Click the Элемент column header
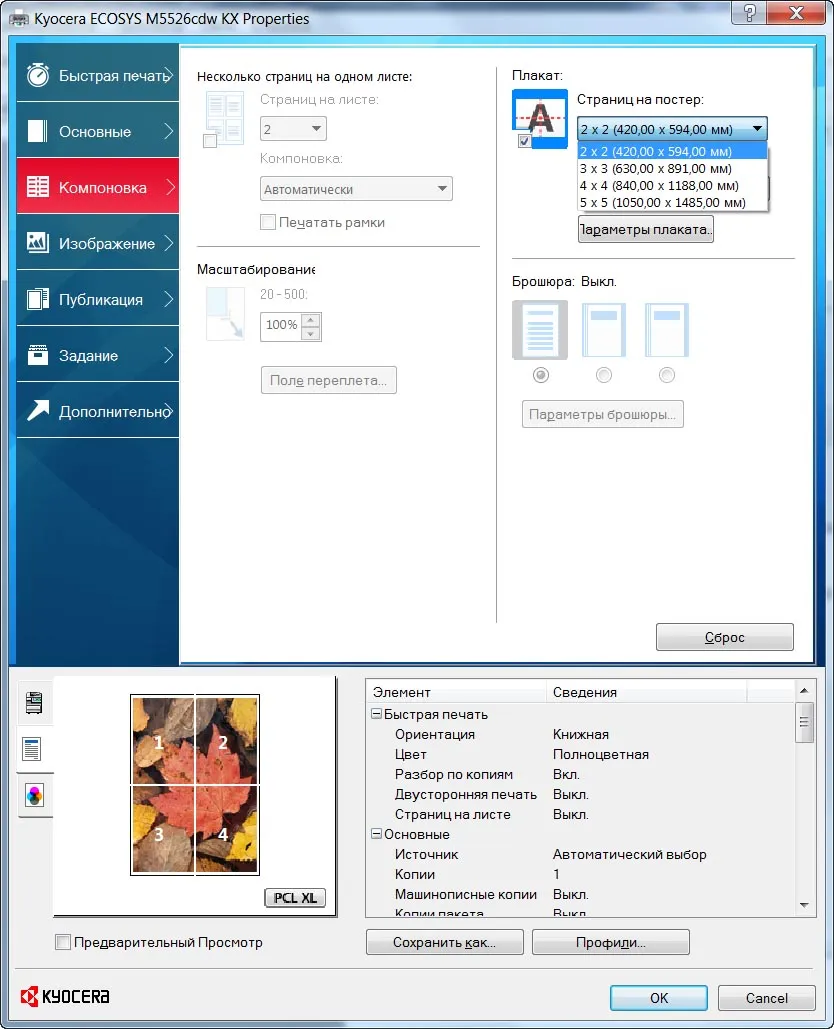The height and width of the screenshot is (1029, 834). 456,692
